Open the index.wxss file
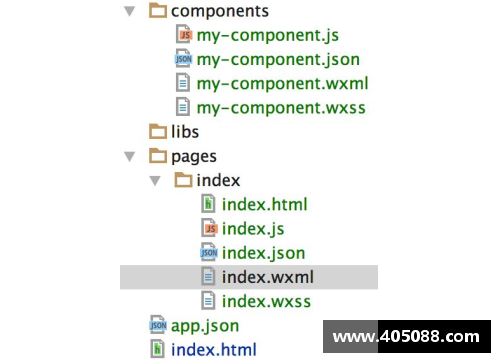This screenshot has height=362, width=500. tap(266, 301)
